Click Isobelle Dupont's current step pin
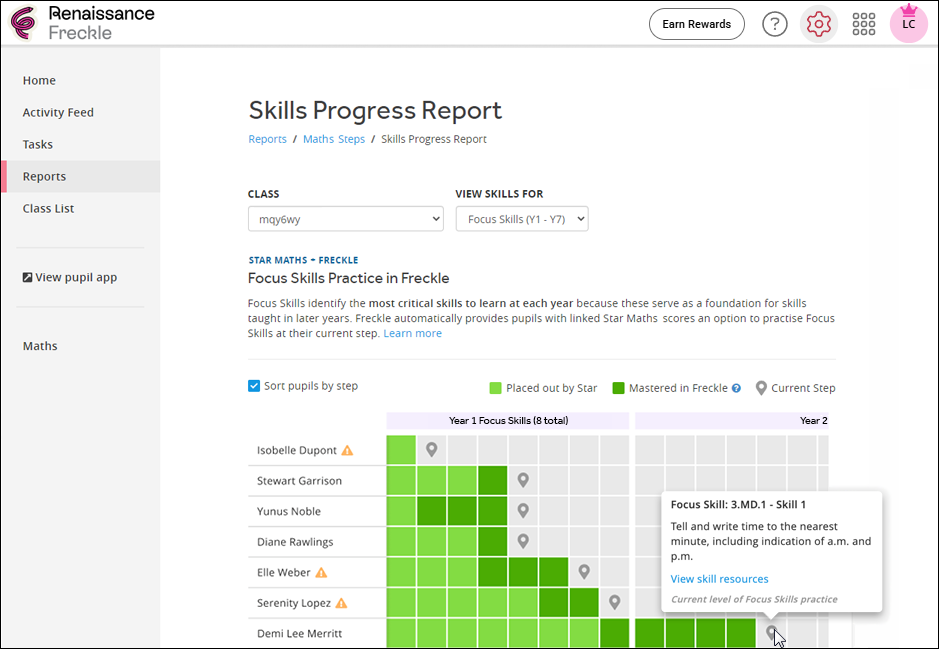 pyautogui.click(x=432, y=449)
